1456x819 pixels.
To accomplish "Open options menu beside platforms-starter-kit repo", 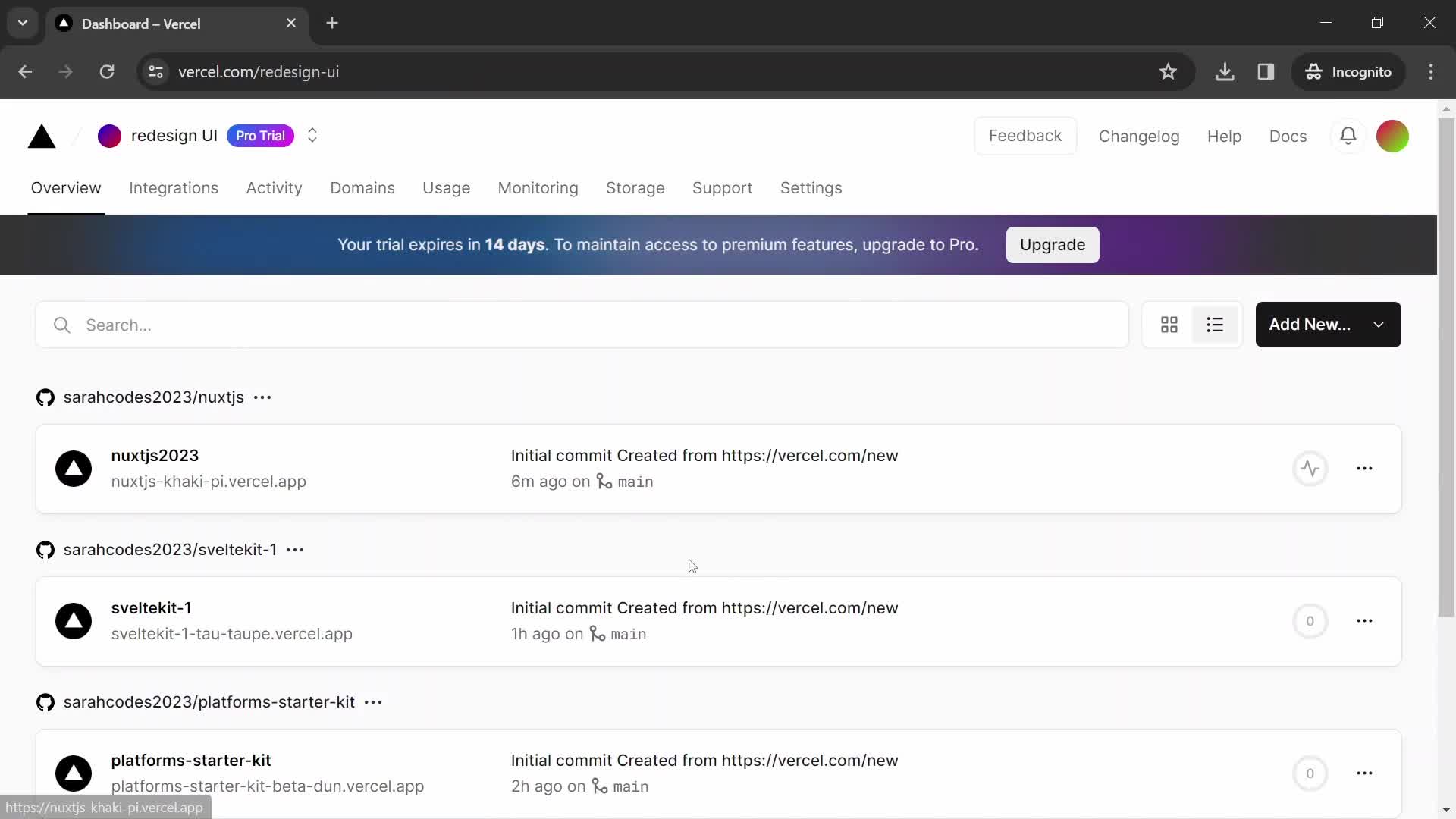I will [x=373, y=702].
